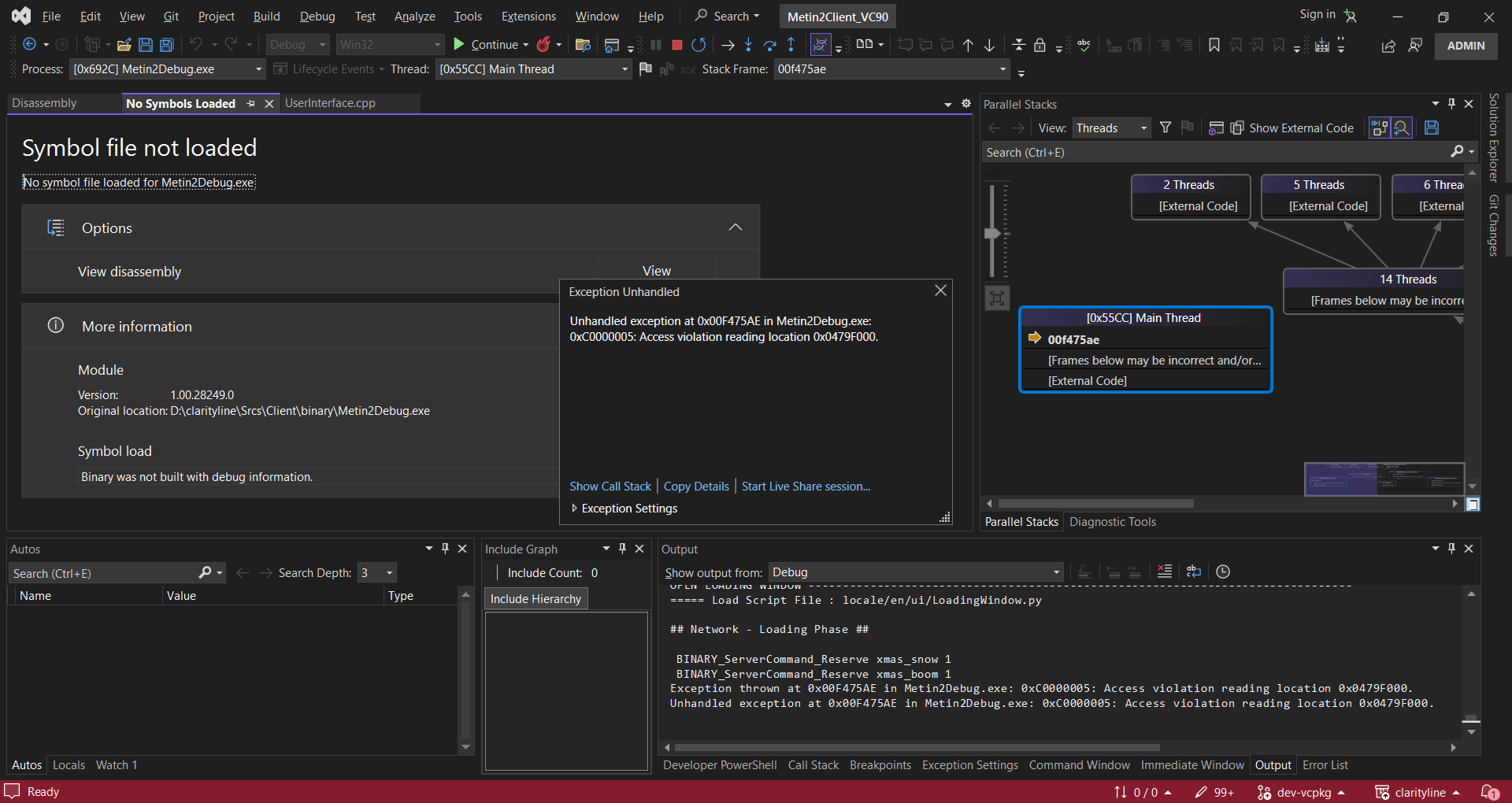The width and height of the screenshot is (1512, 803).
Task: Click the Copy Details link
Action: (x=696, y=487)
